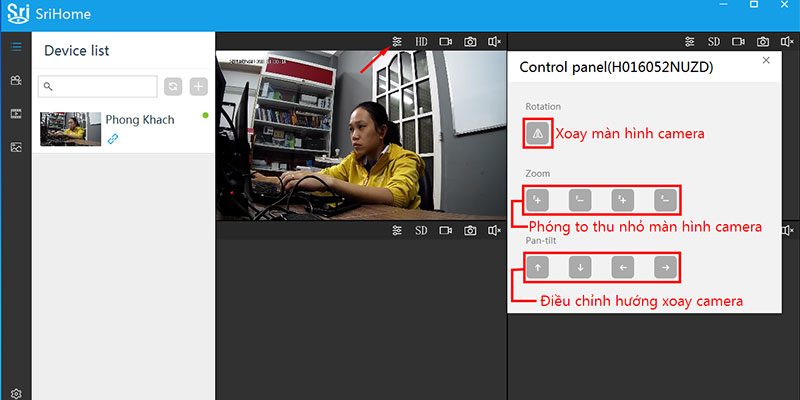Click snapshot camera in the lower-left pane

coord(470,231)
